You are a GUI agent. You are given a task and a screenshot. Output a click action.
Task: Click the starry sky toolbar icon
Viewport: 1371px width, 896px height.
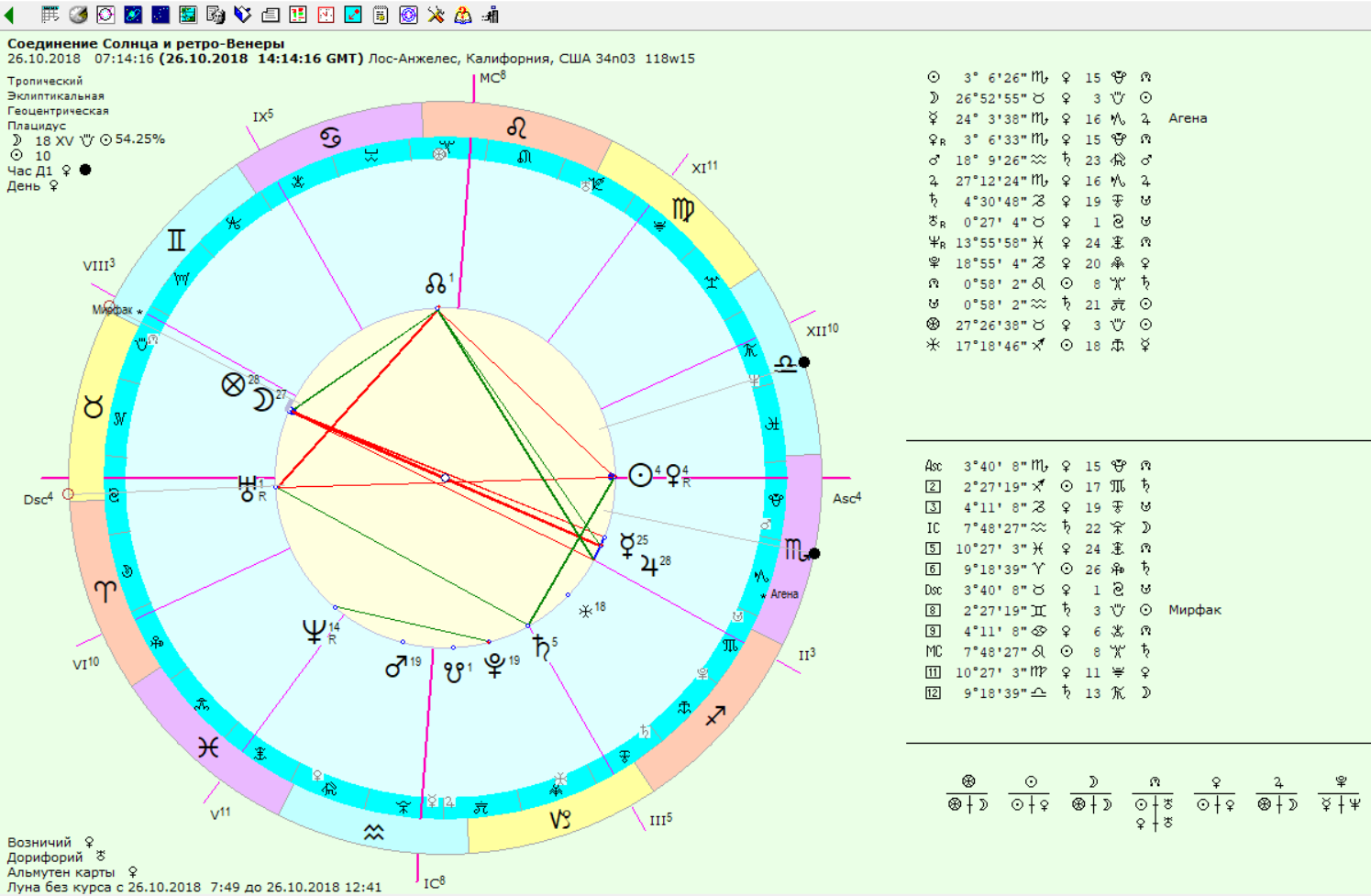point(160,15)
